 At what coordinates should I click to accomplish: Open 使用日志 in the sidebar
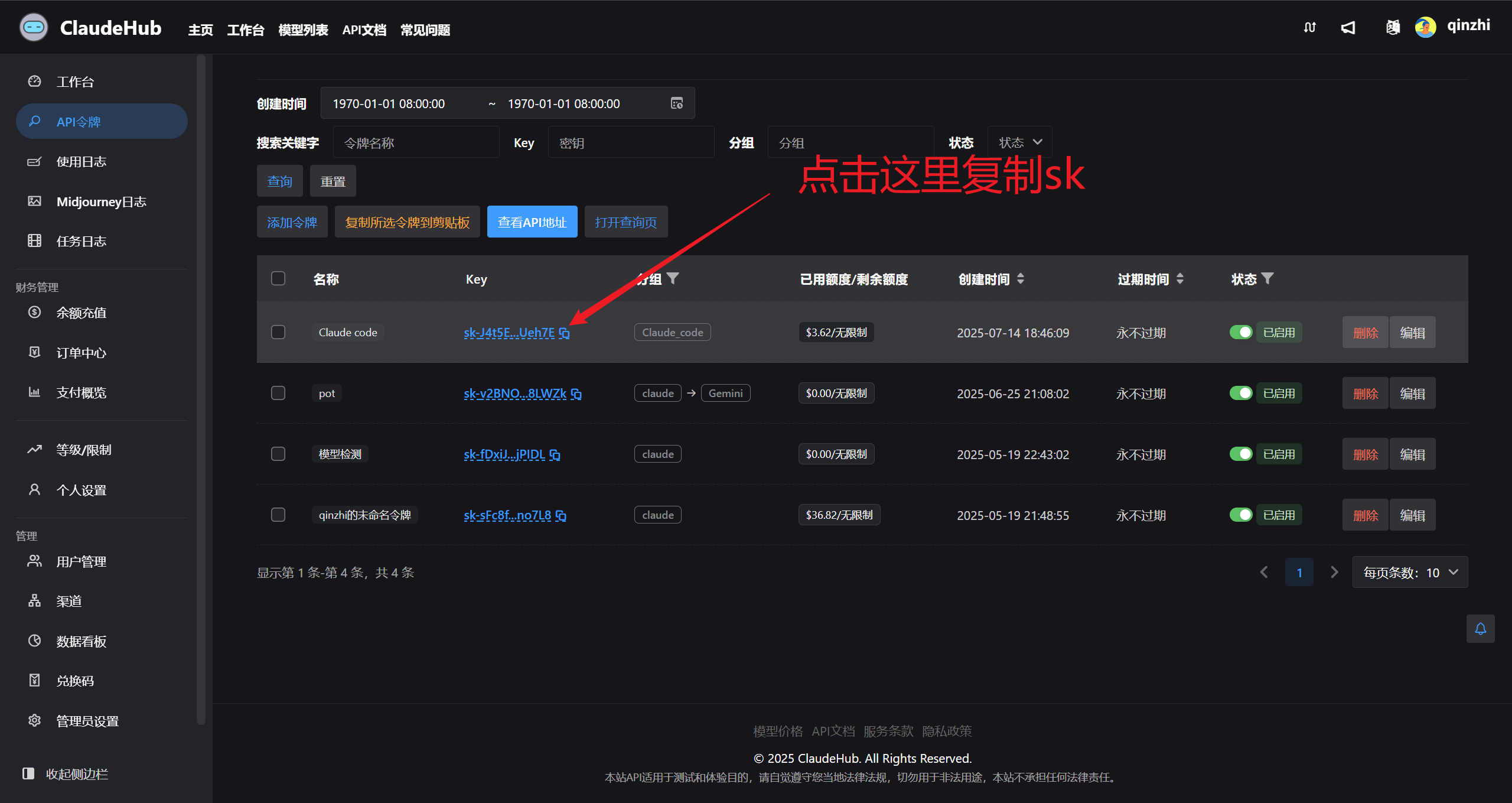(x=81, y=162)
